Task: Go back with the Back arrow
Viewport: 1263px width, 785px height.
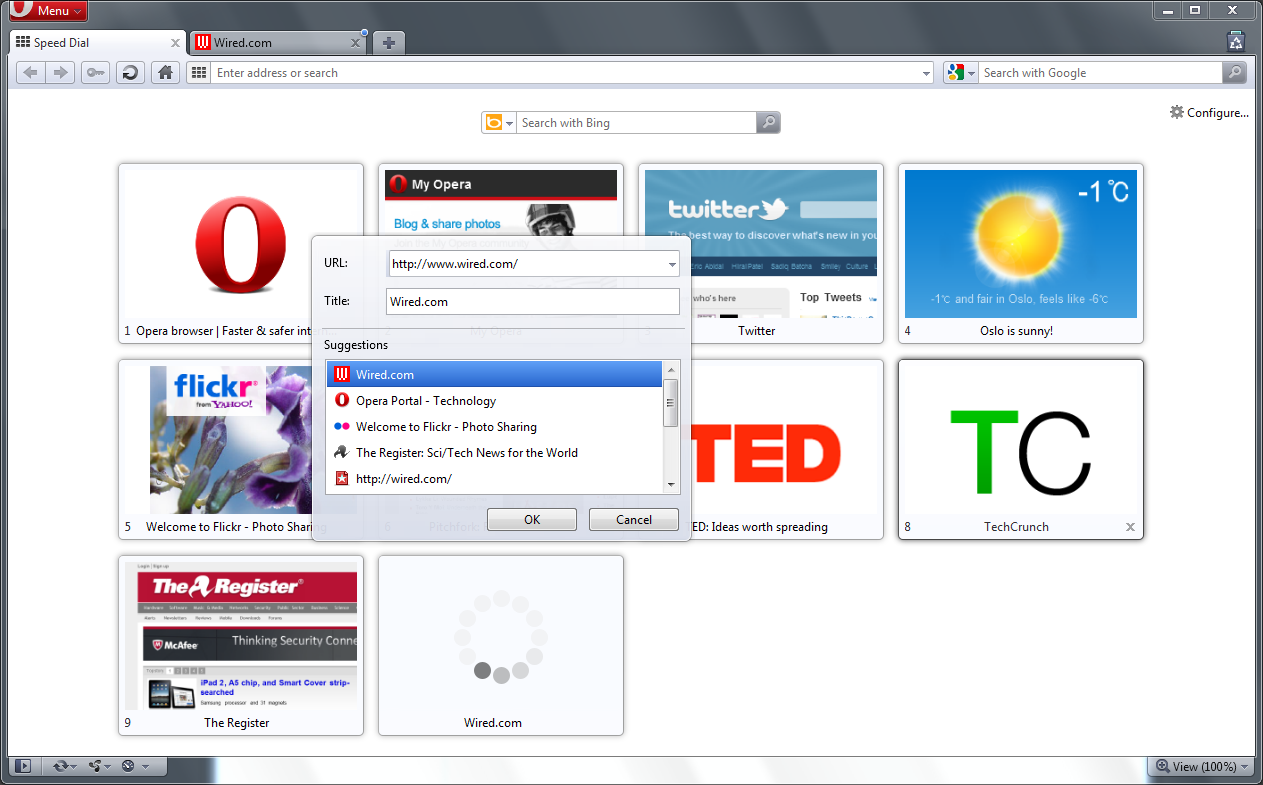Action: (x=31, y=72)
